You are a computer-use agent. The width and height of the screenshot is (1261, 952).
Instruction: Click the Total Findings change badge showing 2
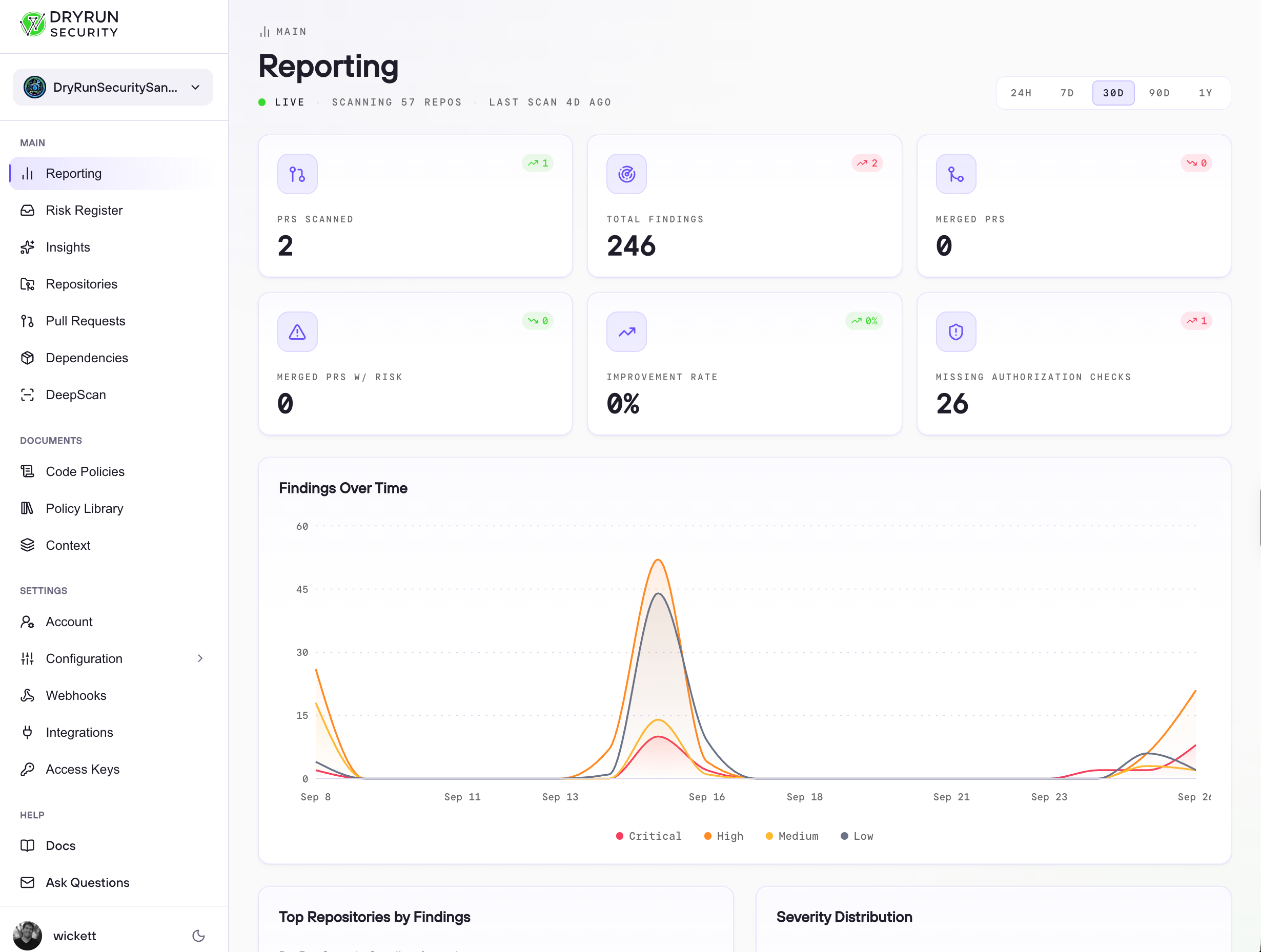867,163
